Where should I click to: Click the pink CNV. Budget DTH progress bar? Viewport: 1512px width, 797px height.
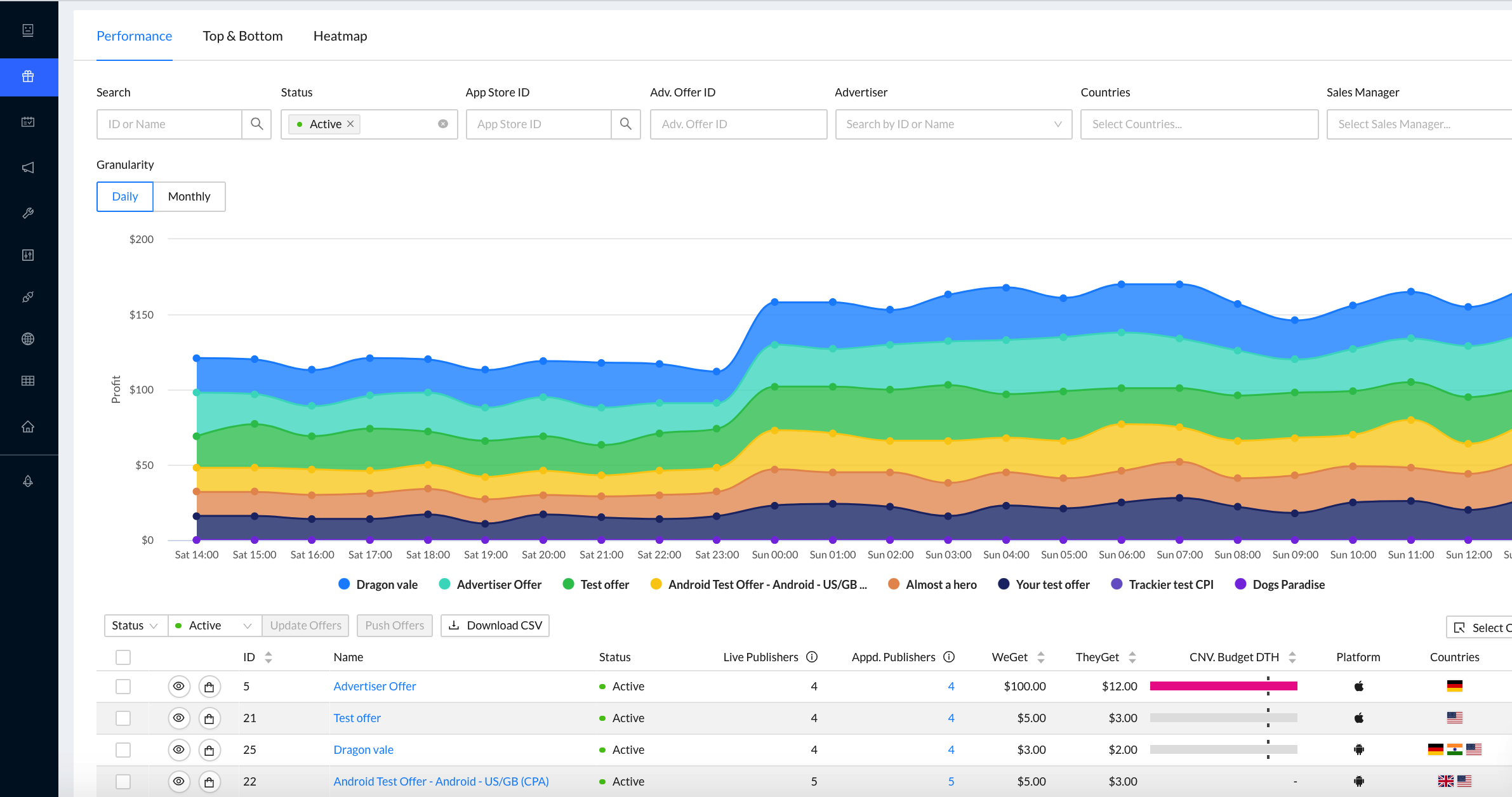point(1224,686)
